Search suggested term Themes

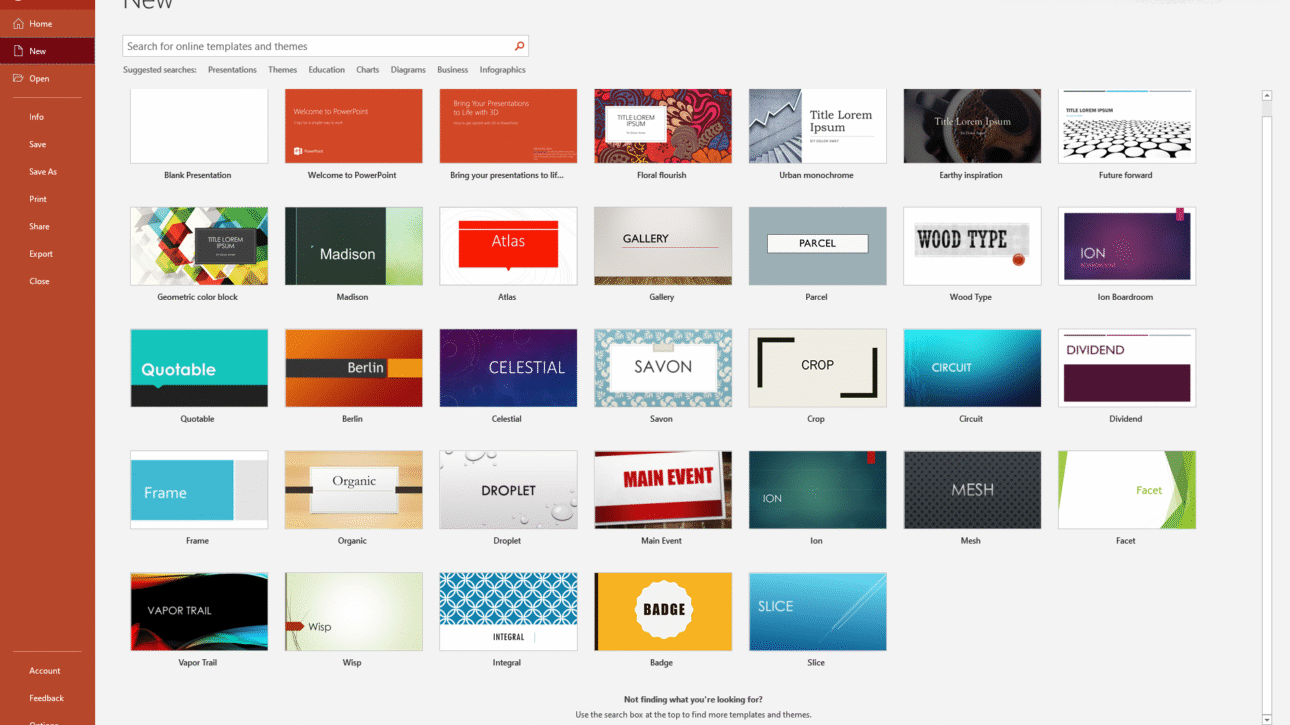click(x=282, y=70)
